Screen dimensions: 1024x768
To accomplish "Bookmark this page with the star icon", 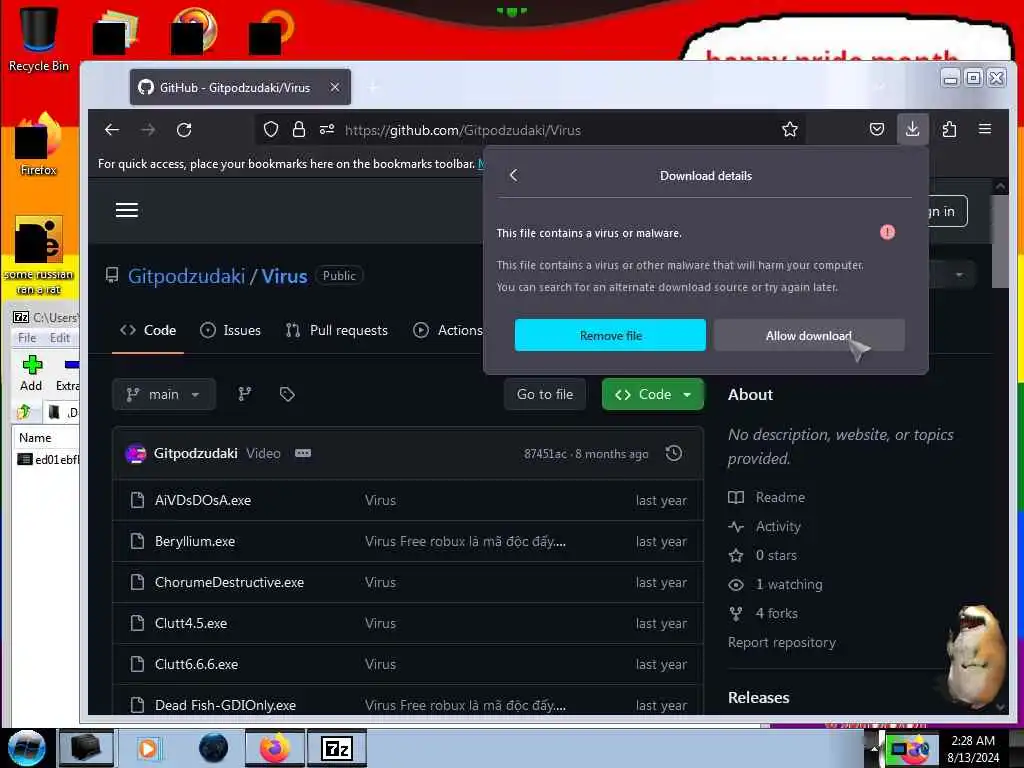I will [x=790, y=129].
